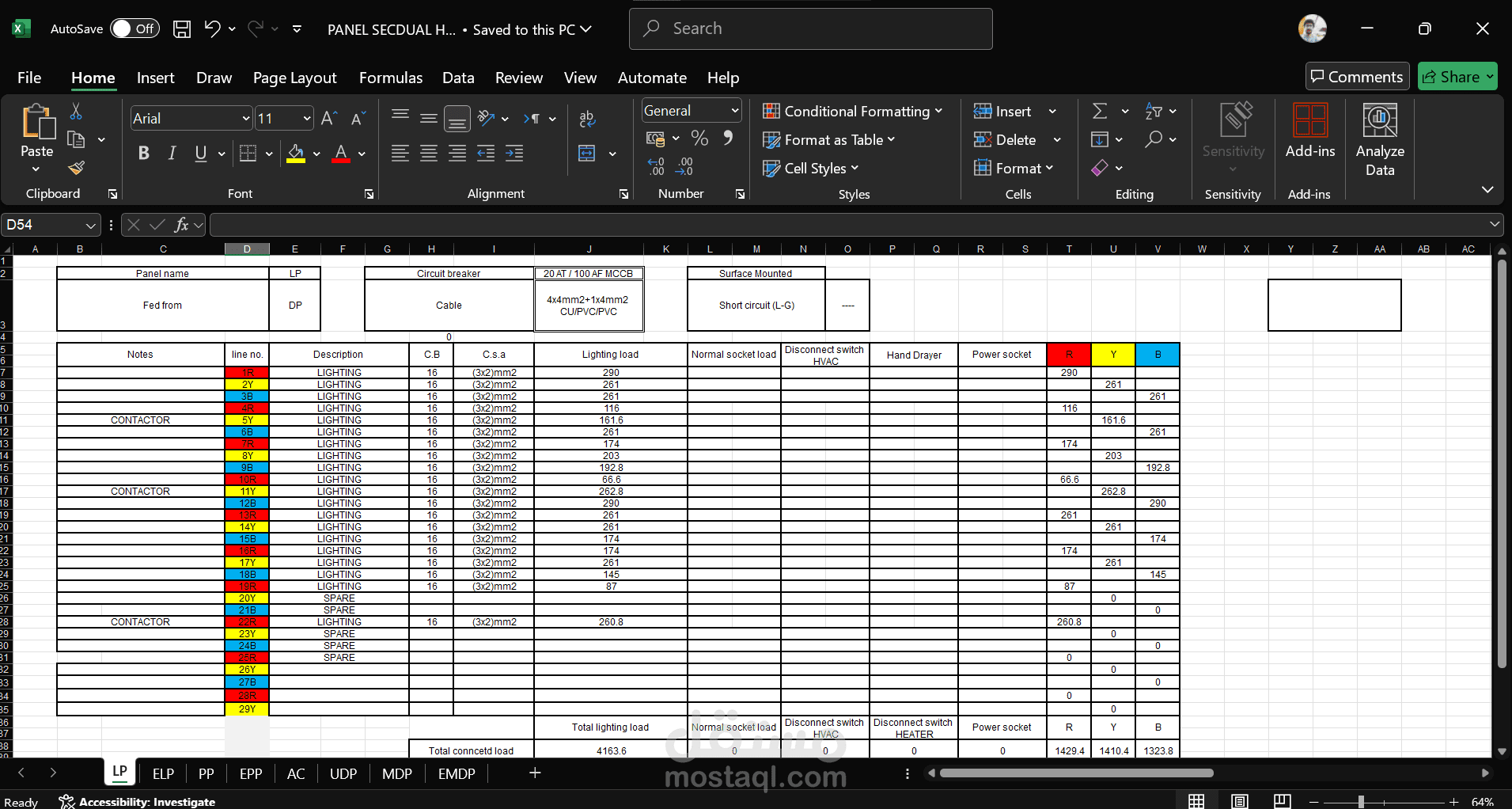The width and height of the screenshot is (1512, 809).
Task: Select the Format Painter brush
Action: [x=76, y=167]
